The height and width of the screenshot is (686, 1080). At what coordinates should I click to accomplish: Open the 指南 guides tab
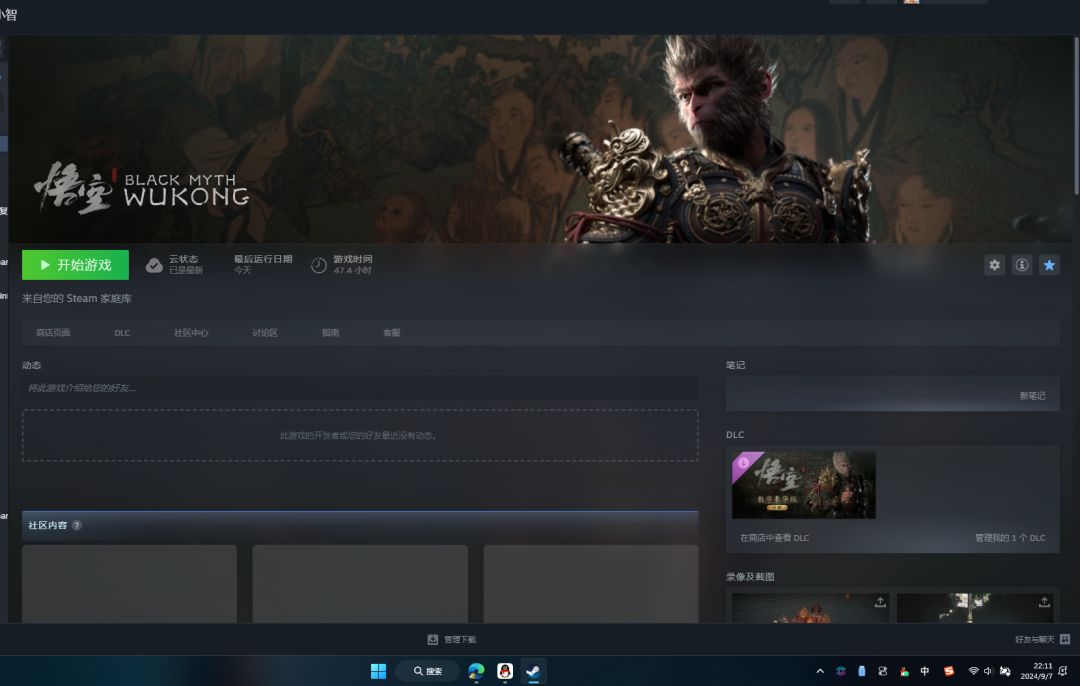click(x=331, y=333)
